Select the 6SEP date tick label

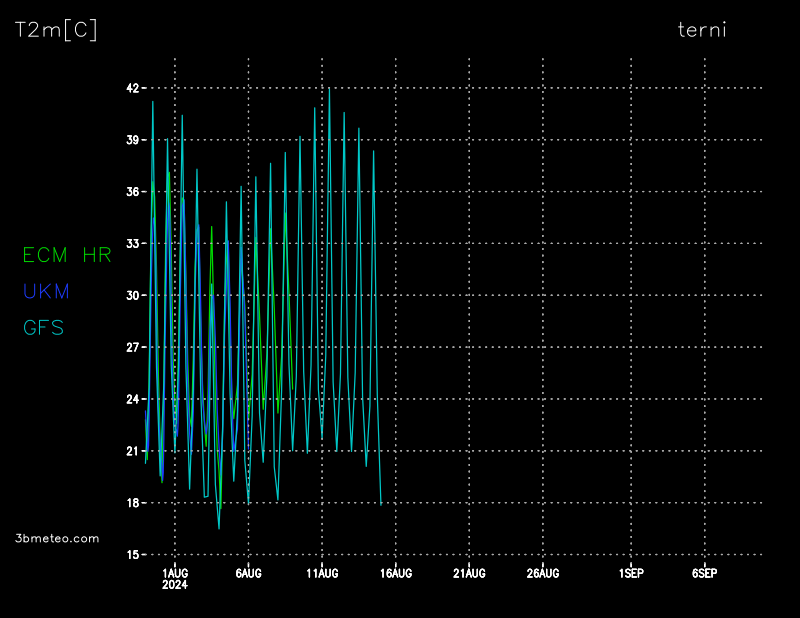pyautogui.click(x=705, y=573)
